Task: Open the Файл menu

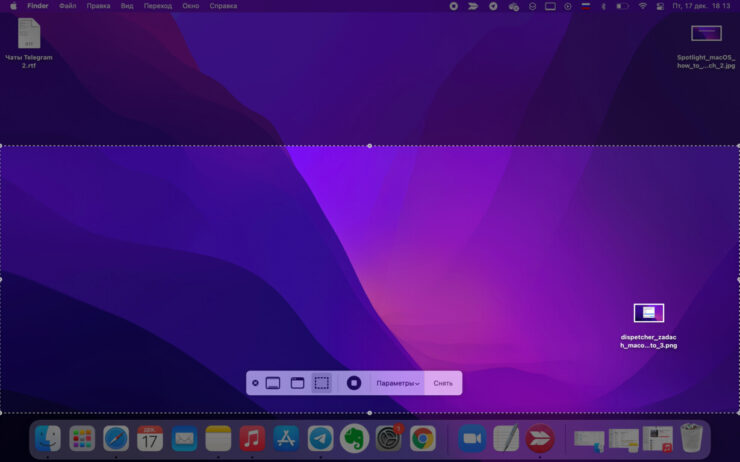Action: pyautogui.click(x=67, y=6)
